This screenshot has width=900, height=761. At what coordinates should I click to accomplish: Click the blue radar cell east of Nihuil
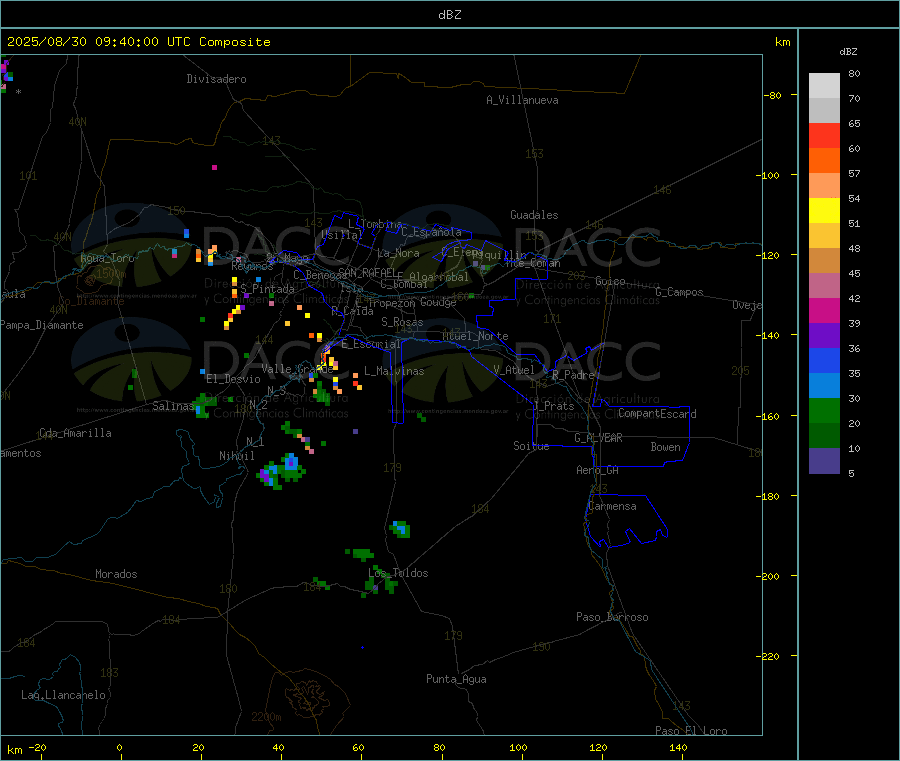290,463
